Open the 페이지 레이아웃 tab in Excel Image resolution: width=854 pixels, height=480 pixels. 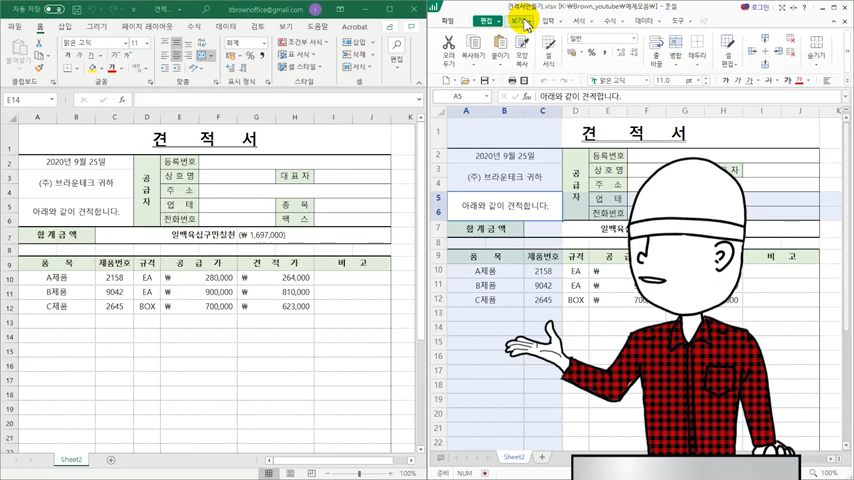(147, 26)
